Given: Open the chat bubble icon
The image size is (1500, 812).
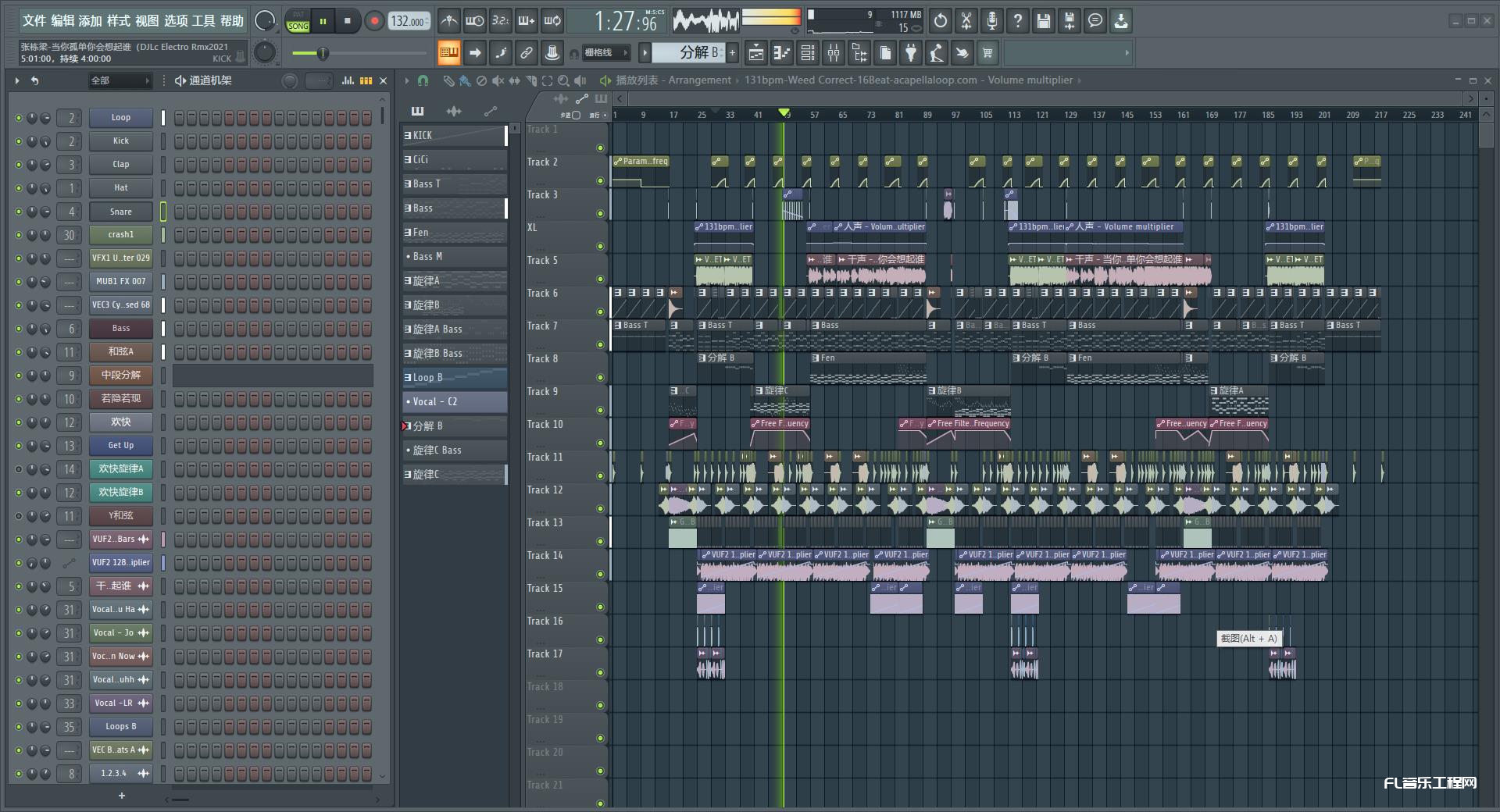Looking at the screenshot, I should click(1095, 21).
